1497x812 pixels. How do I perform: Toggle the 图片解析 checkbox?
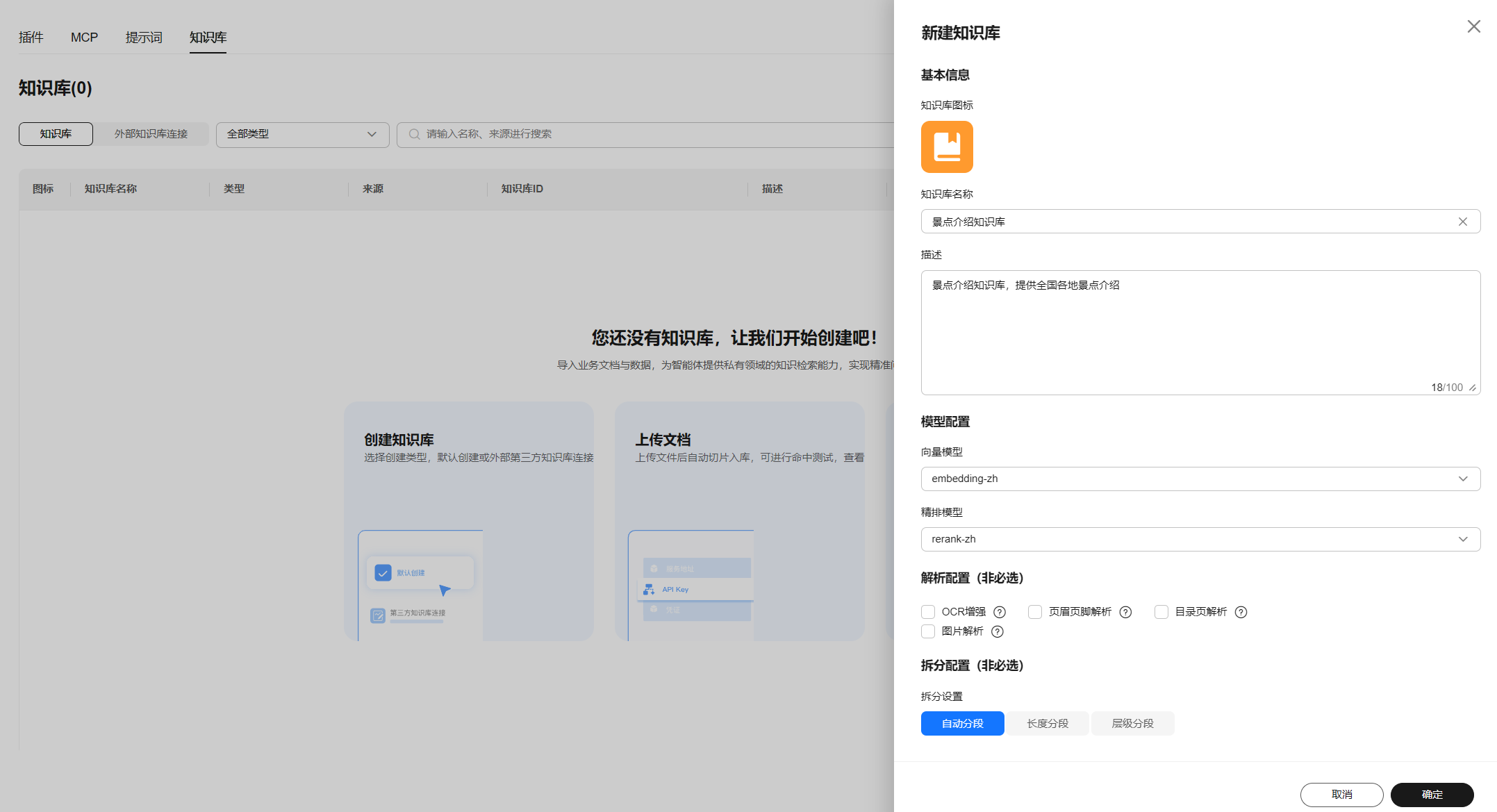(927, 631)
